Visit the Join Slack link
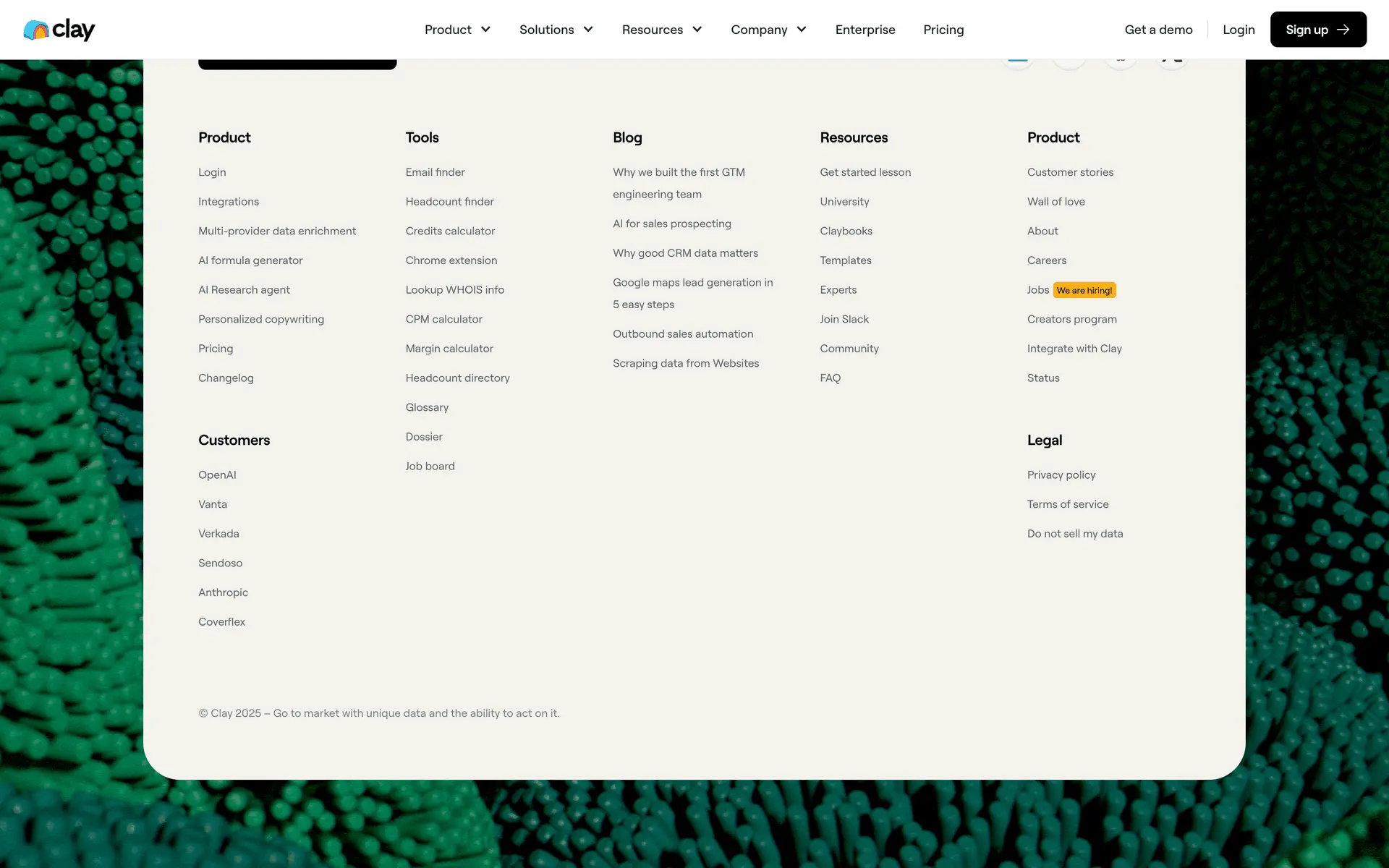This screenshot has height=868, width=1389. click(x=844, y=319)
